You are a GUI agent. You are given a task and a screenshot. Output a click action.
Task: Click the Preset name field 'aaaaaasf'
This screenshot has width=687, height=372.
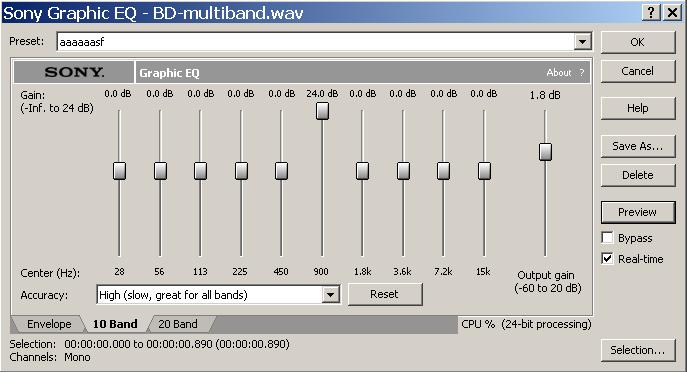click(315, 42)
